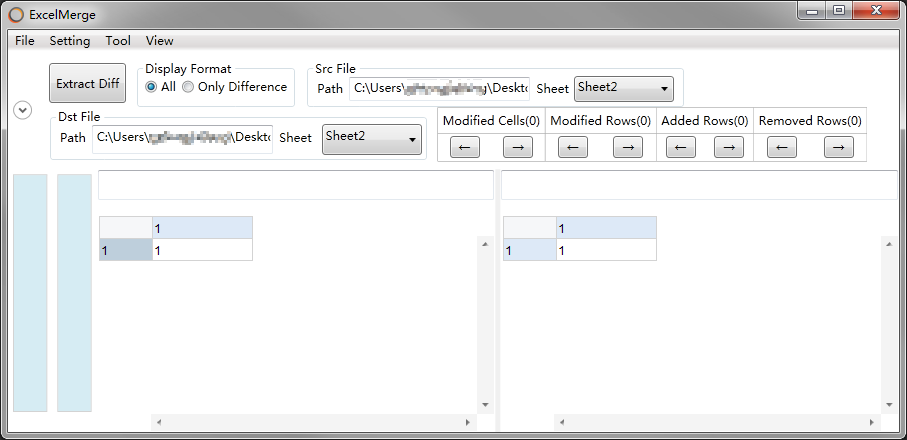
Task: Select column header 1 in right grid
Action: [x=606, y=229]
